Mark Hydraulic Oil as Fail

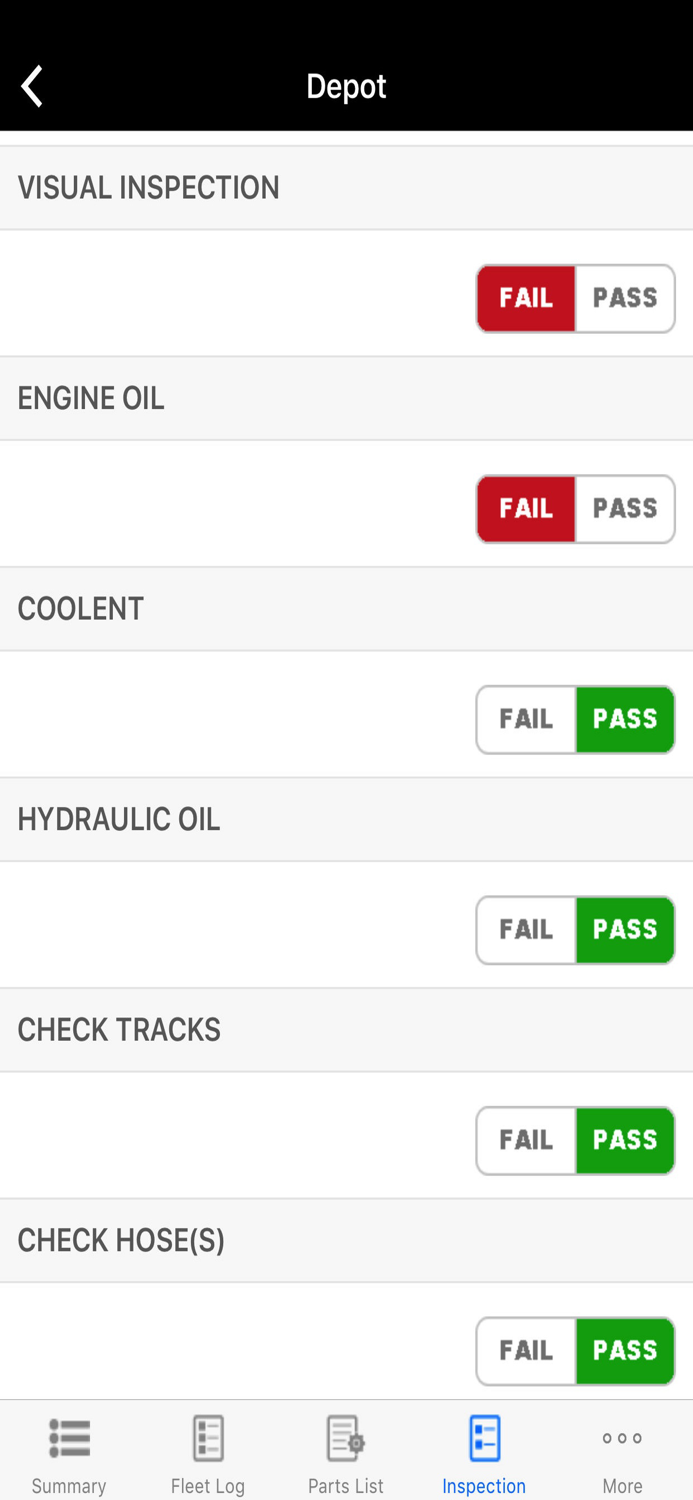[x=526, y=930]
